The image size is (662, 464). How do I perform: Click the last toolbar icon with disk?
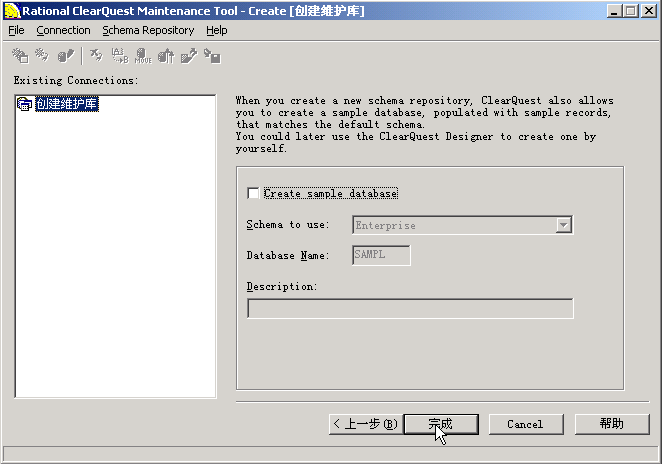coord(212,56)
